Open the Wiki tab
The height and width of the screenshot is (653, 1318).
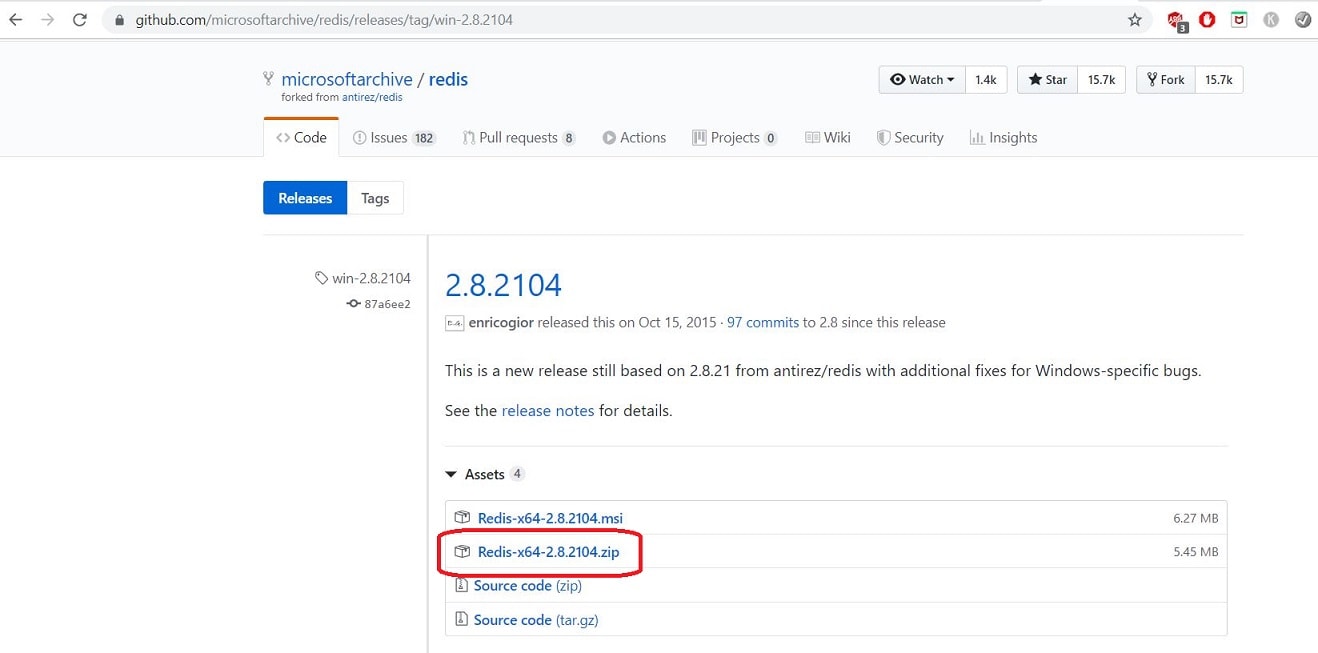pos(828,138)
